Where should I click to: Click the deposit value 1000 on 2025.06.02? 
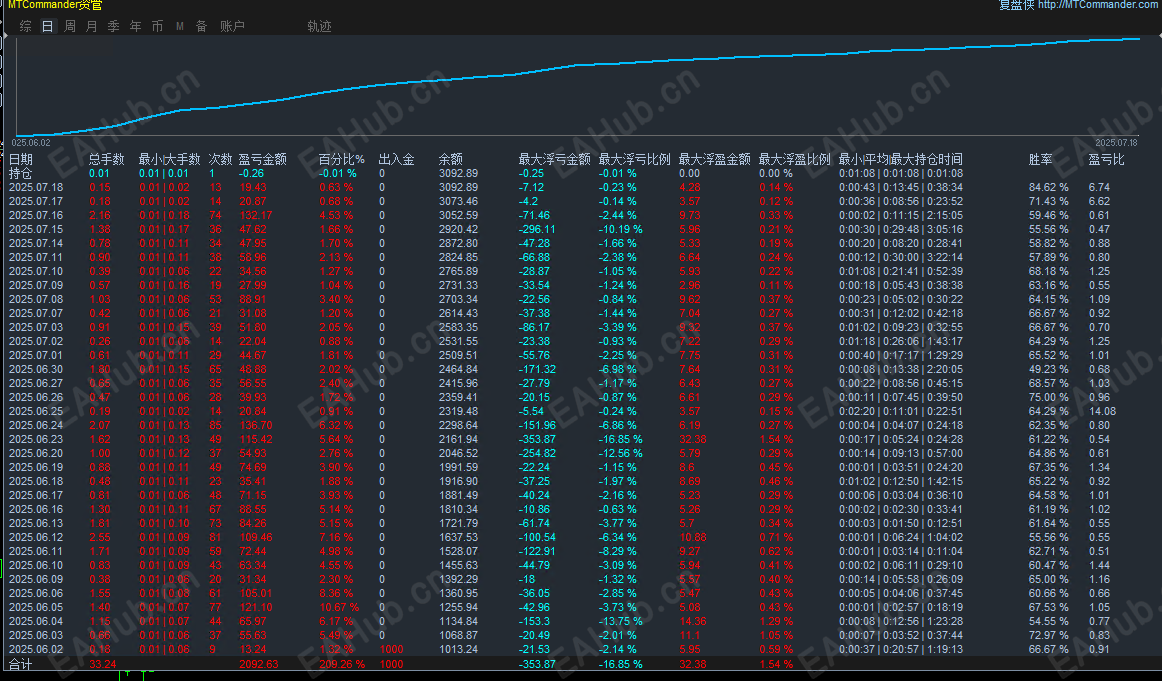(x=391, y=649)
